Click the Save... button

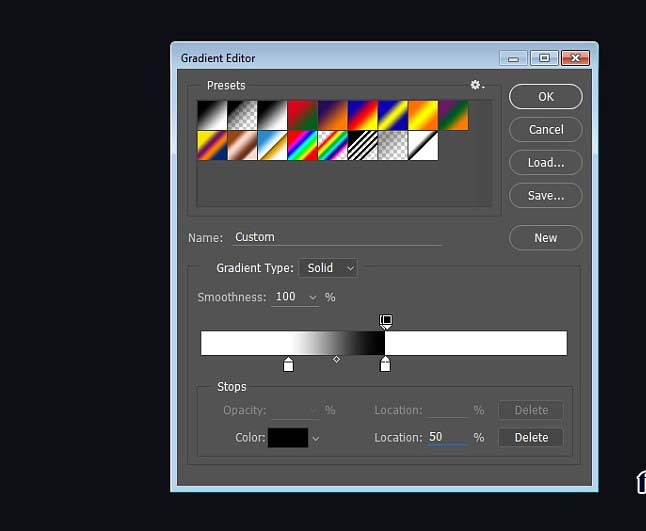click(546, 196)
